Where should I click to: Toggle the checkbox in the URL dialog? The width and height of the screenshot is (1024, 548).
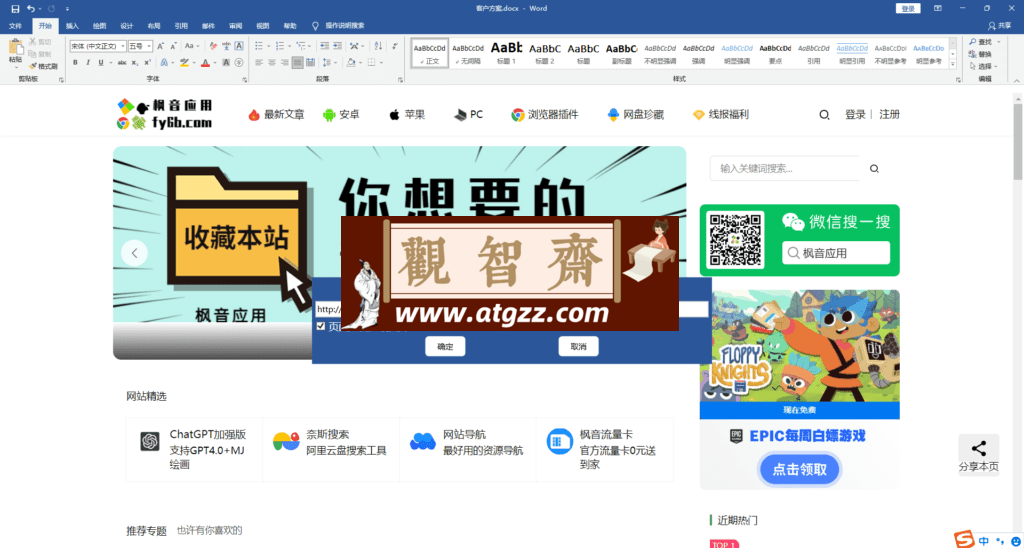click(321, 326)
